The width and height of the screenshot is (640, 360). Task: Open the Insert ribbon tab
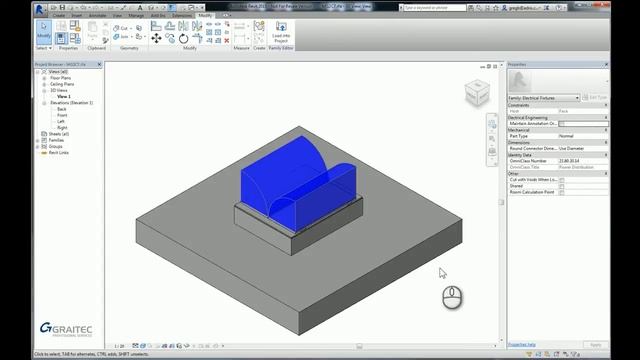(77, 16)
